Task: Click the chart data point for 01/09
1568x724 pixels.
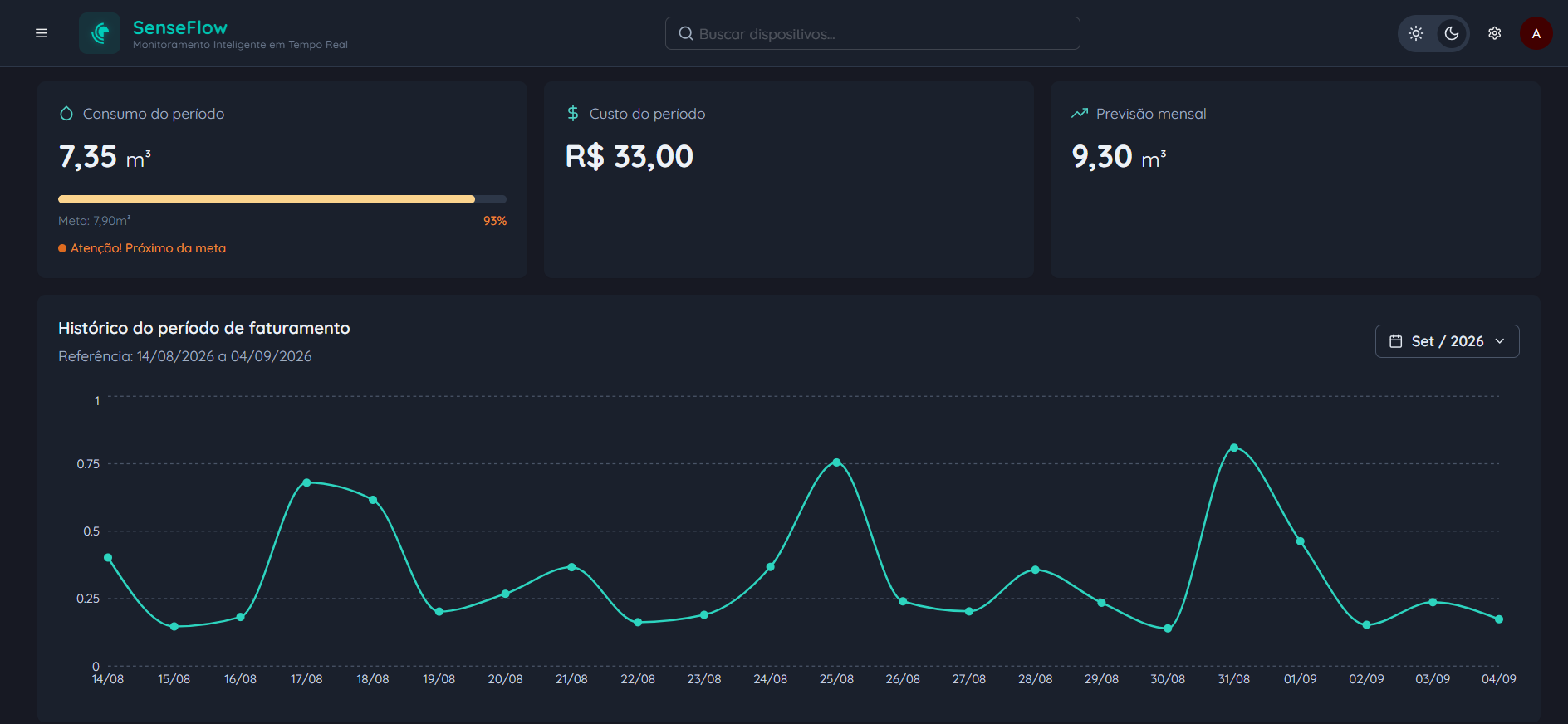Action: click(x=1301, y=541)
